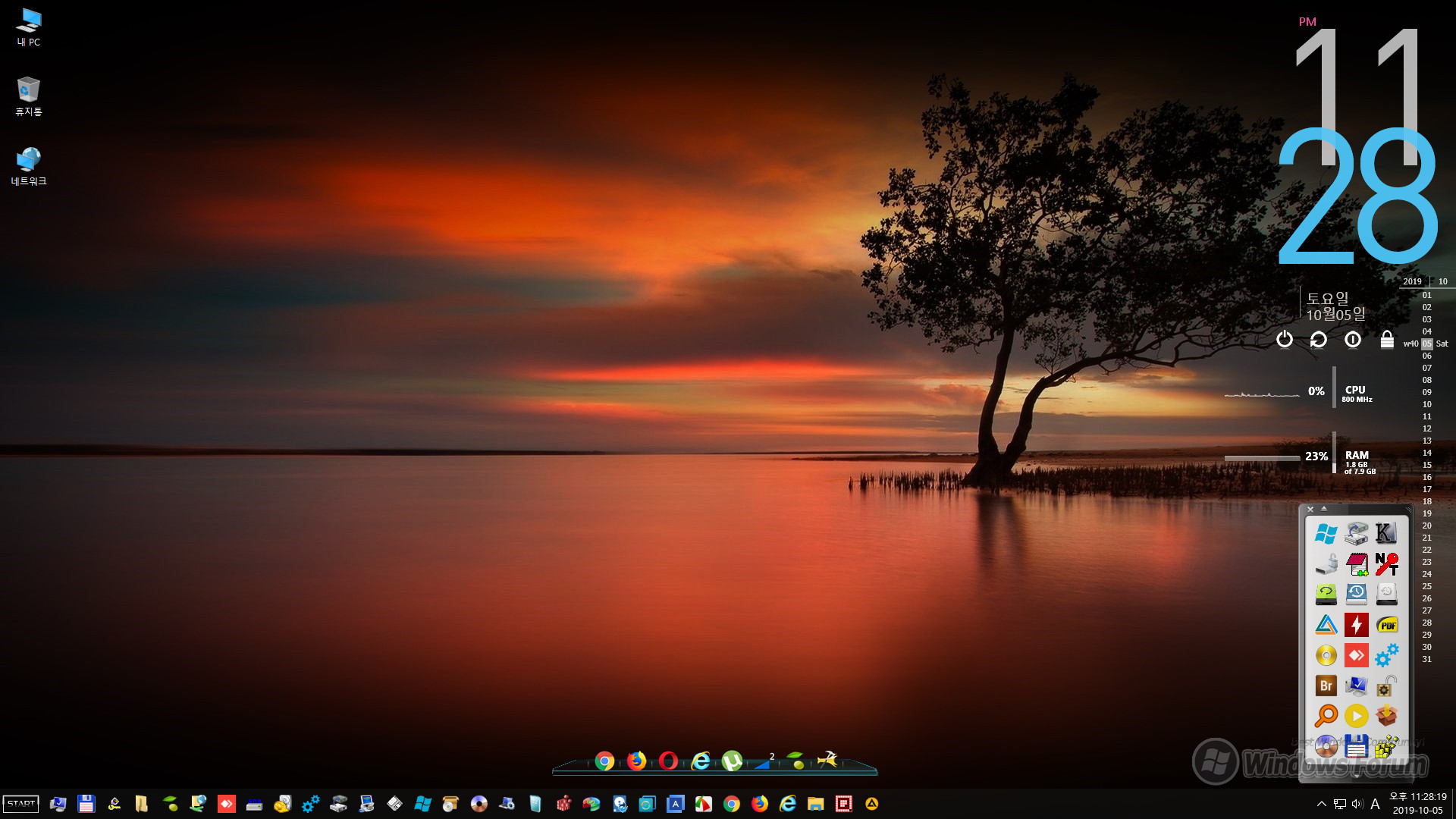Open the gold disc icon in the launcher panel
The height and width of the screenshot is (819, 1456).
pos(1326,654)
